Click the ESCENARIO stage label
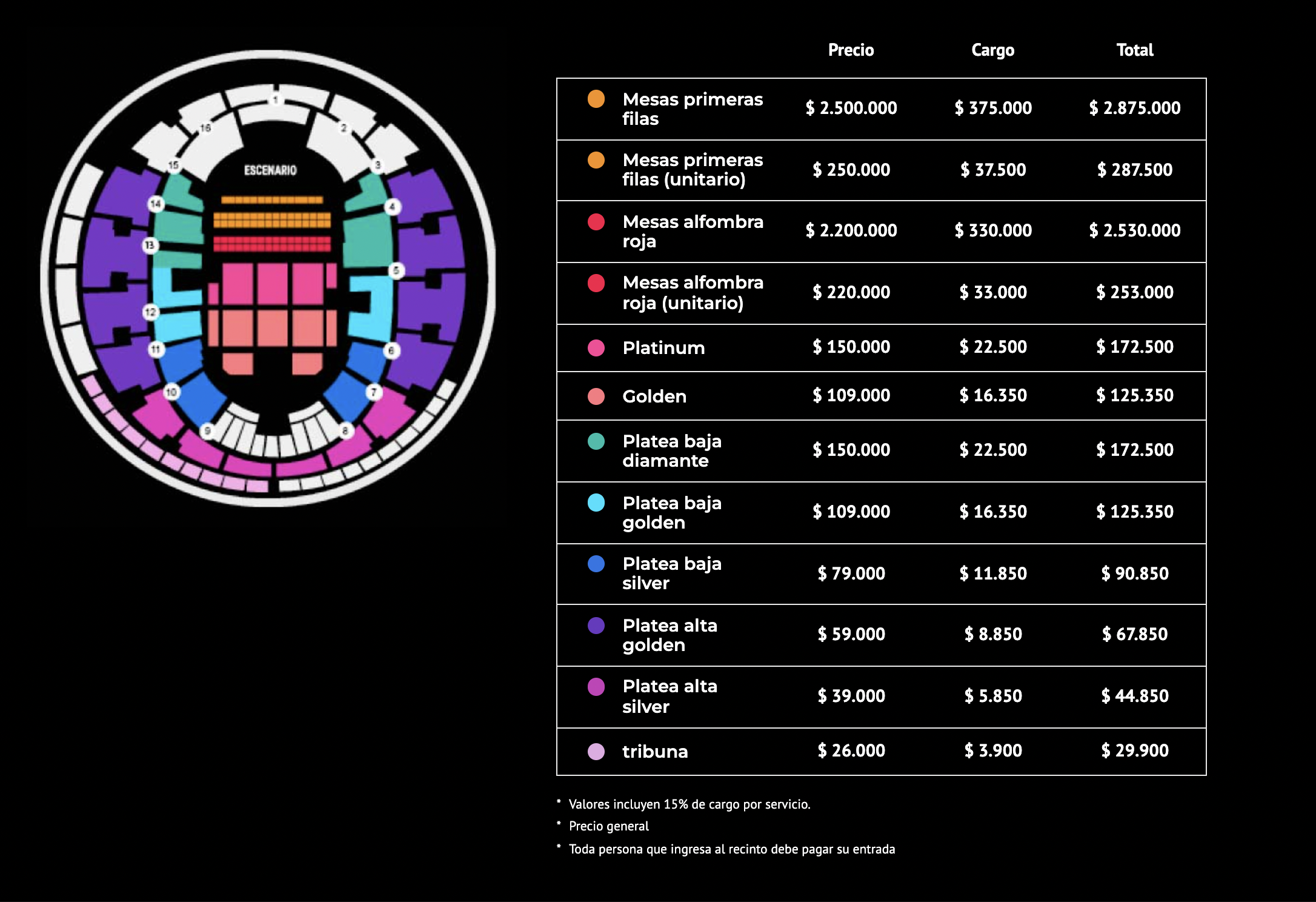The height and width of the screenshot is (902, 1316). (270, 170)
